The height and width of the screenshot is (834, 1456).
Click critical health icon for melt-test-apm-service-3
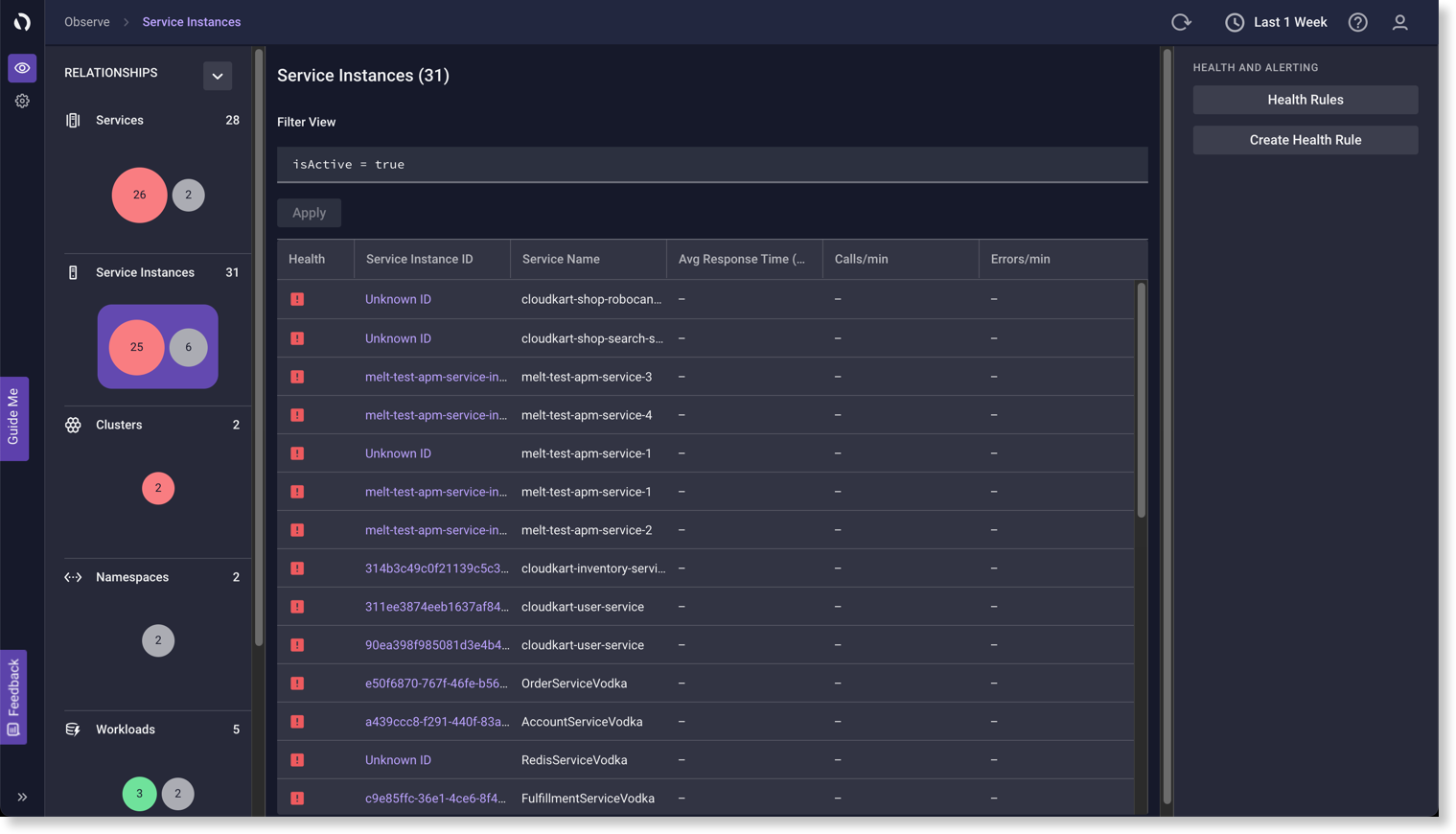(297, 377)
